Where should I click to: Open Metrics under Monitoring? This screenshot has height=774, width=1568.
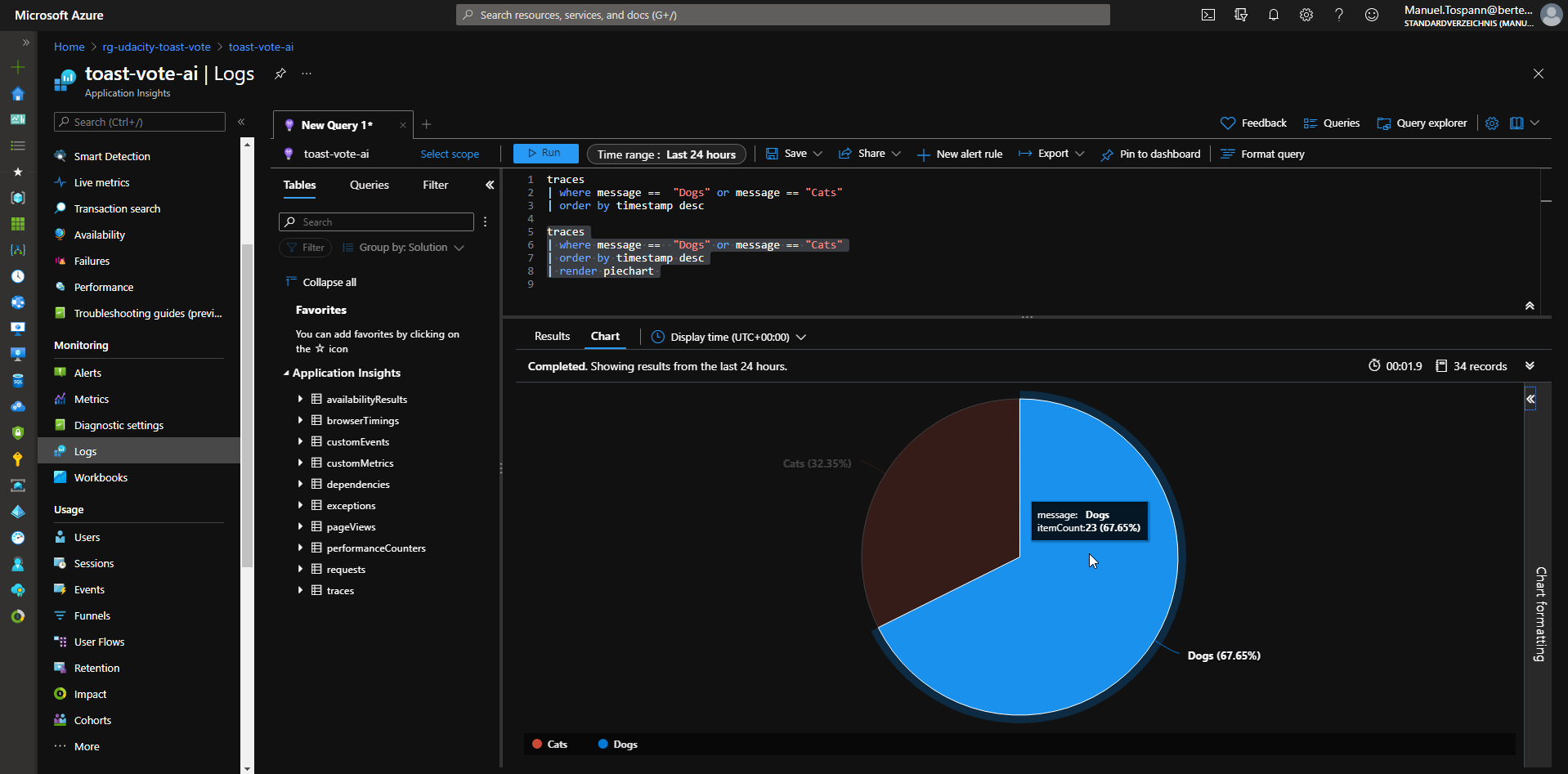click(x=92, y=399)
